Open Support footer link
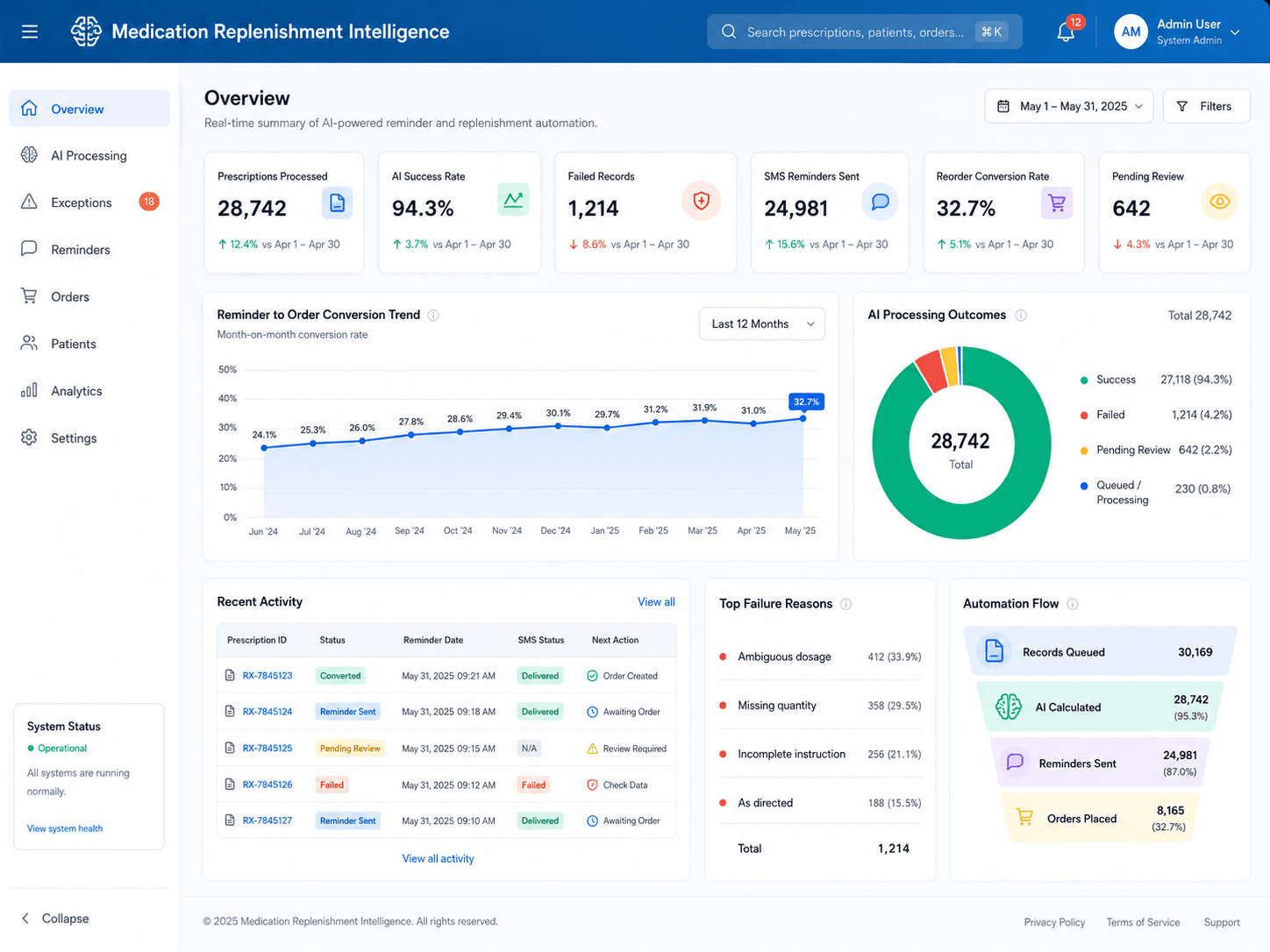The image size is (1270, 952). 1222,922
